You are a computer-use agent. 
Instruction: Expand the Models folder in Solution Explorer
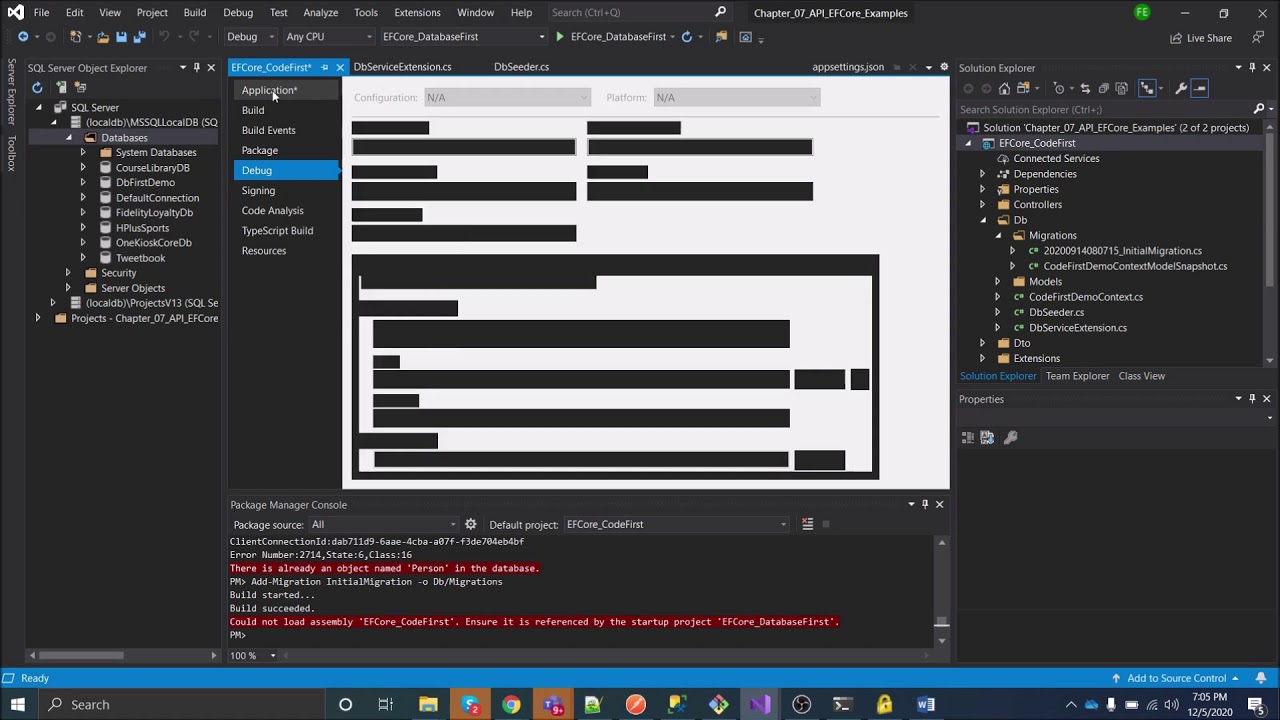[997, 281]
